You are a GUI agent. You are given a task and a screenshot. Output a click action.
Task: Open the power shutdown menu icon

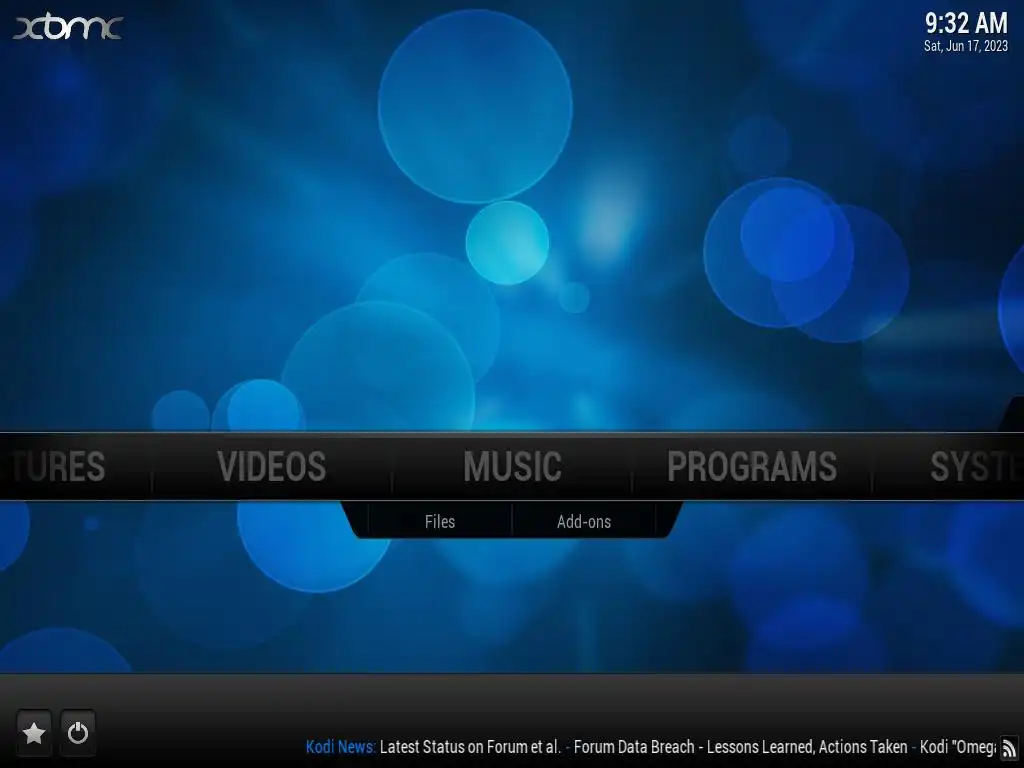[x=78, y=733]
